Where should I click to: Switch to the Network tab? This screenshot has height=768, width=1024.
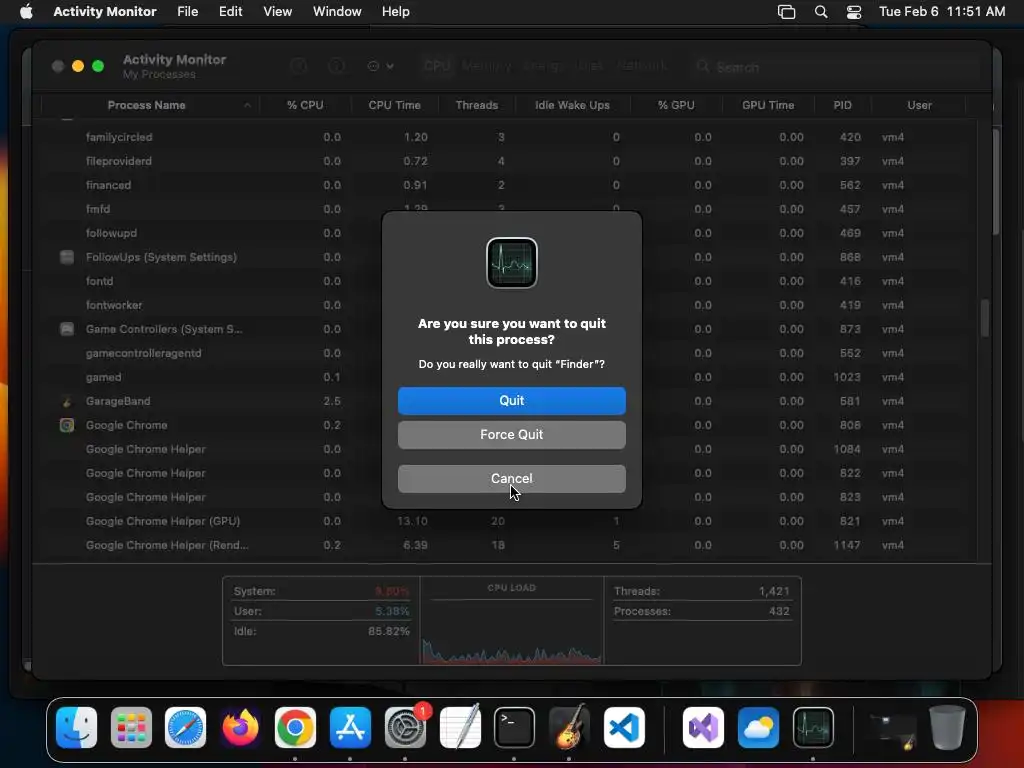point(641,66)
